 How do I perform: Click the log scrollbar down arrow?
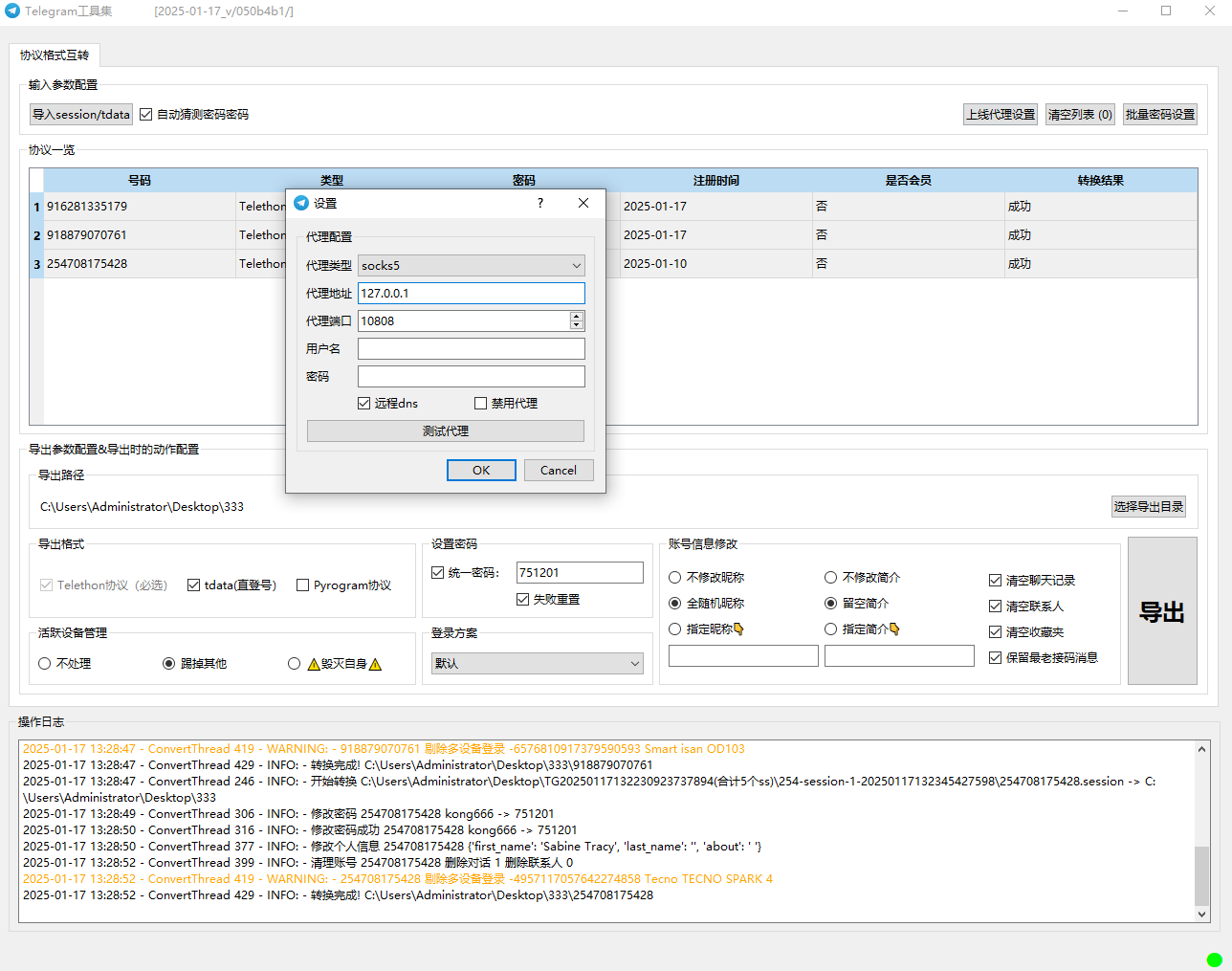tap(1202, 915)
